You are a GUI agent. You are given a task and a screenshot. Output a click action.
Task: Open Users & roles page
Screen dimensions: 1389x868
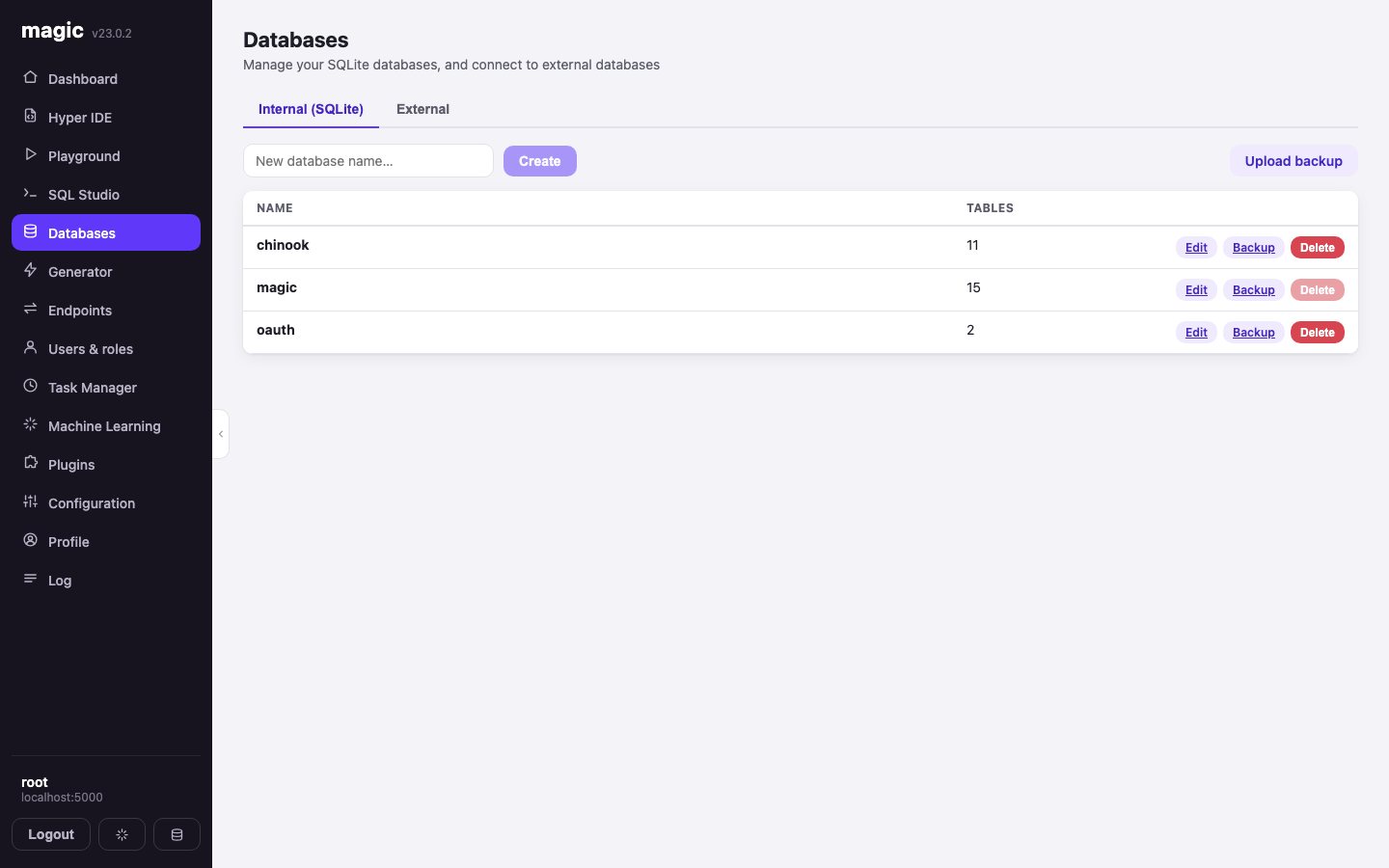106,348
